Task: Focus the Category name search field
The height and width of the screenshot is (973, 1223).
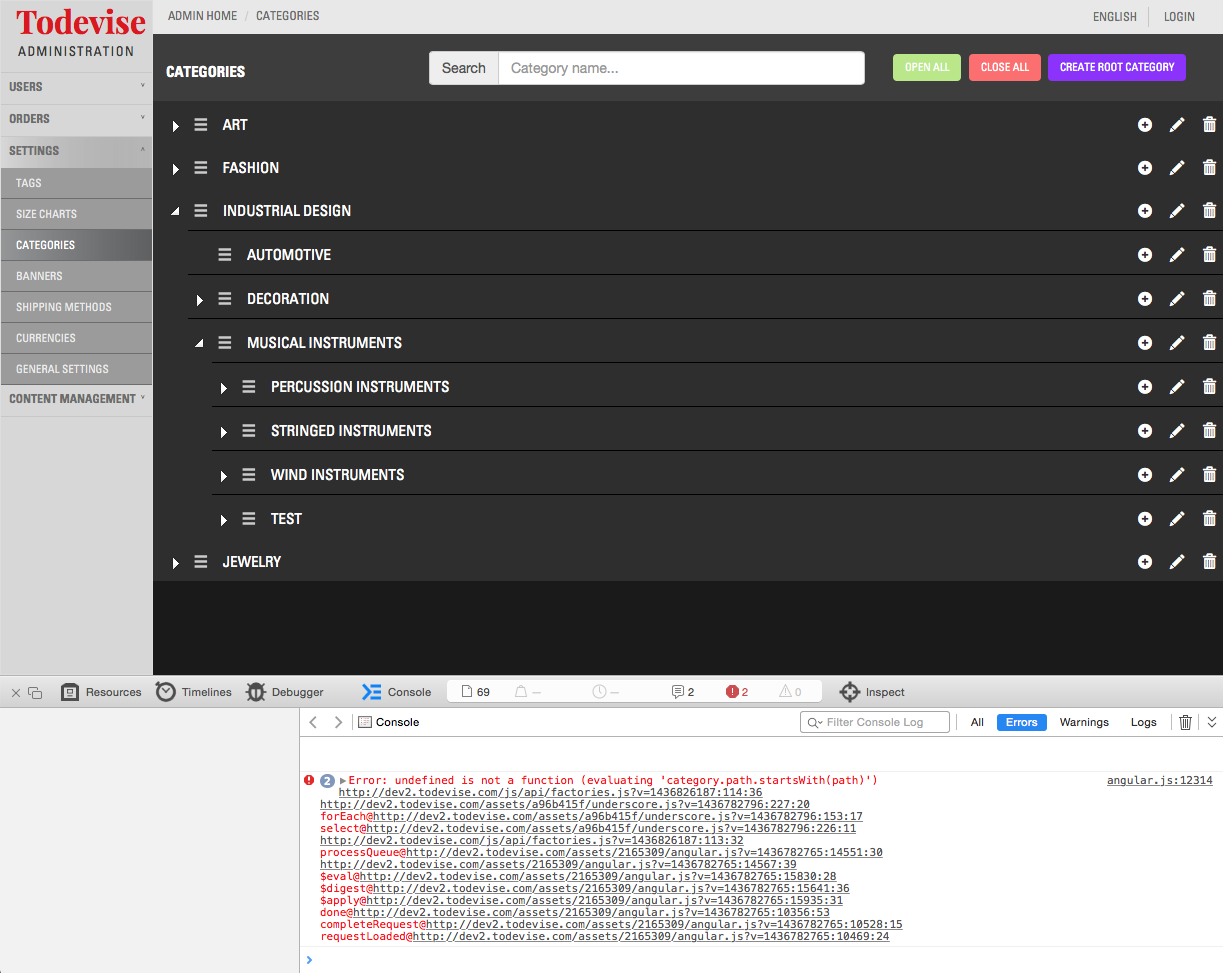Action: [682, 68]
